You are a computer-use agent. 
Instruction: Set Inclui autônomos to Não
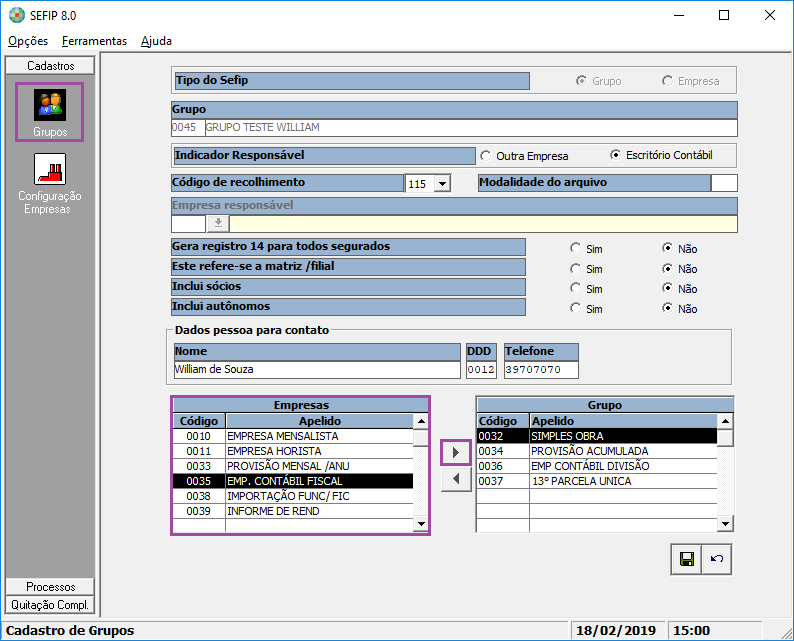pos(667,308)
